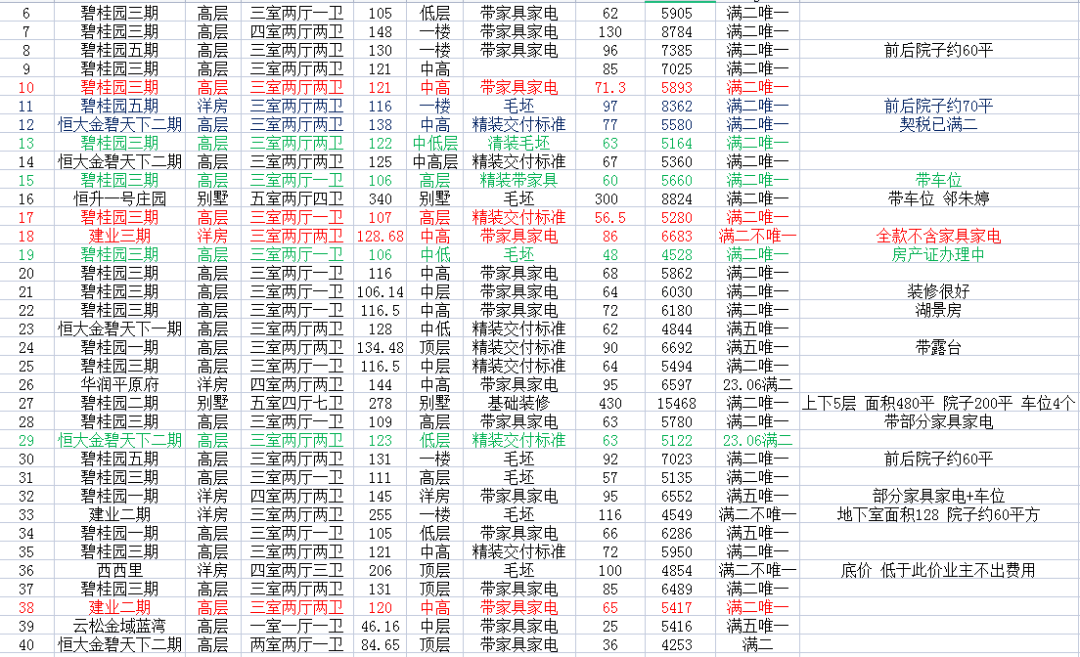Image resolution: width=1080 pixels, height=657 pixels.
Task: Select the total price 300
Action: click(607, 199)
